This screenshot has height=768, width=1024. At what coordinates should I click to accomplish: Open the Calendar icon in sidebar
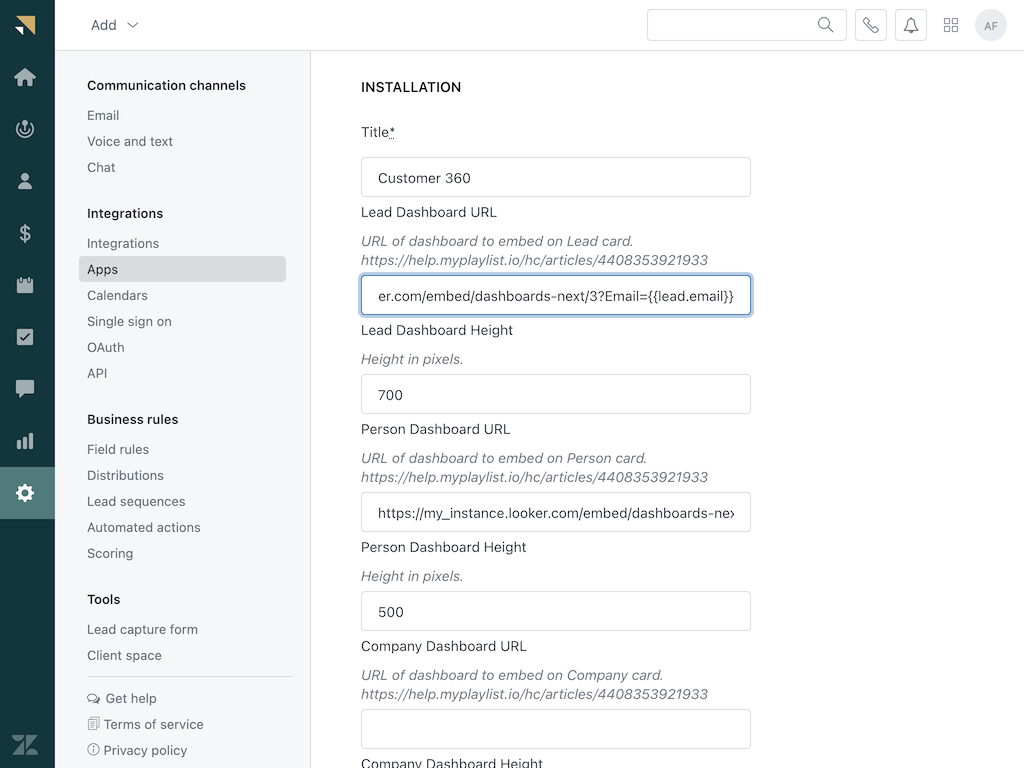[x=25, y=285]
